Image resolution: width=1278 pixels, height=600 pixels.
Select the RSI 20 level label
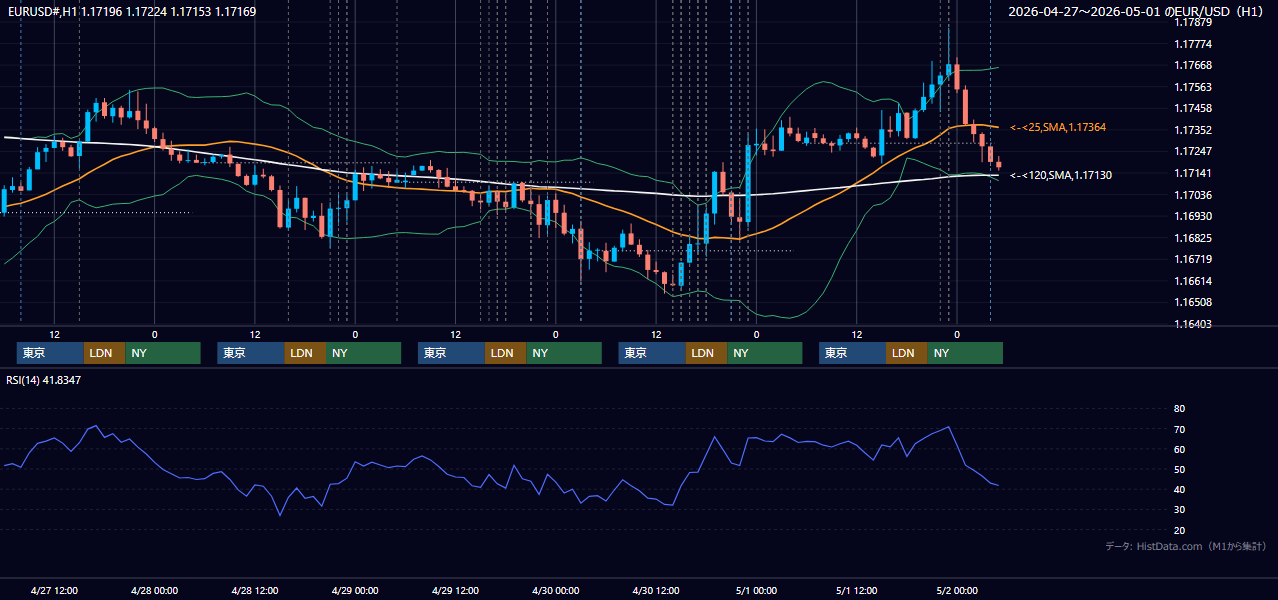tap(1179, 530)
